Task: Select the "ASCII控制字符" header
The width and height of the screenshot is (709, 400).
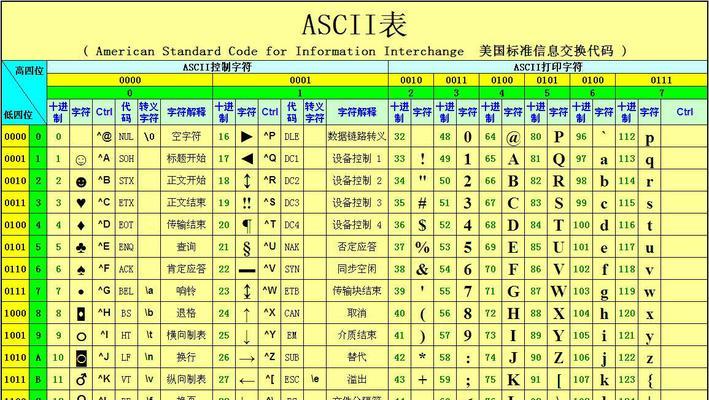Action: point(217,67)
